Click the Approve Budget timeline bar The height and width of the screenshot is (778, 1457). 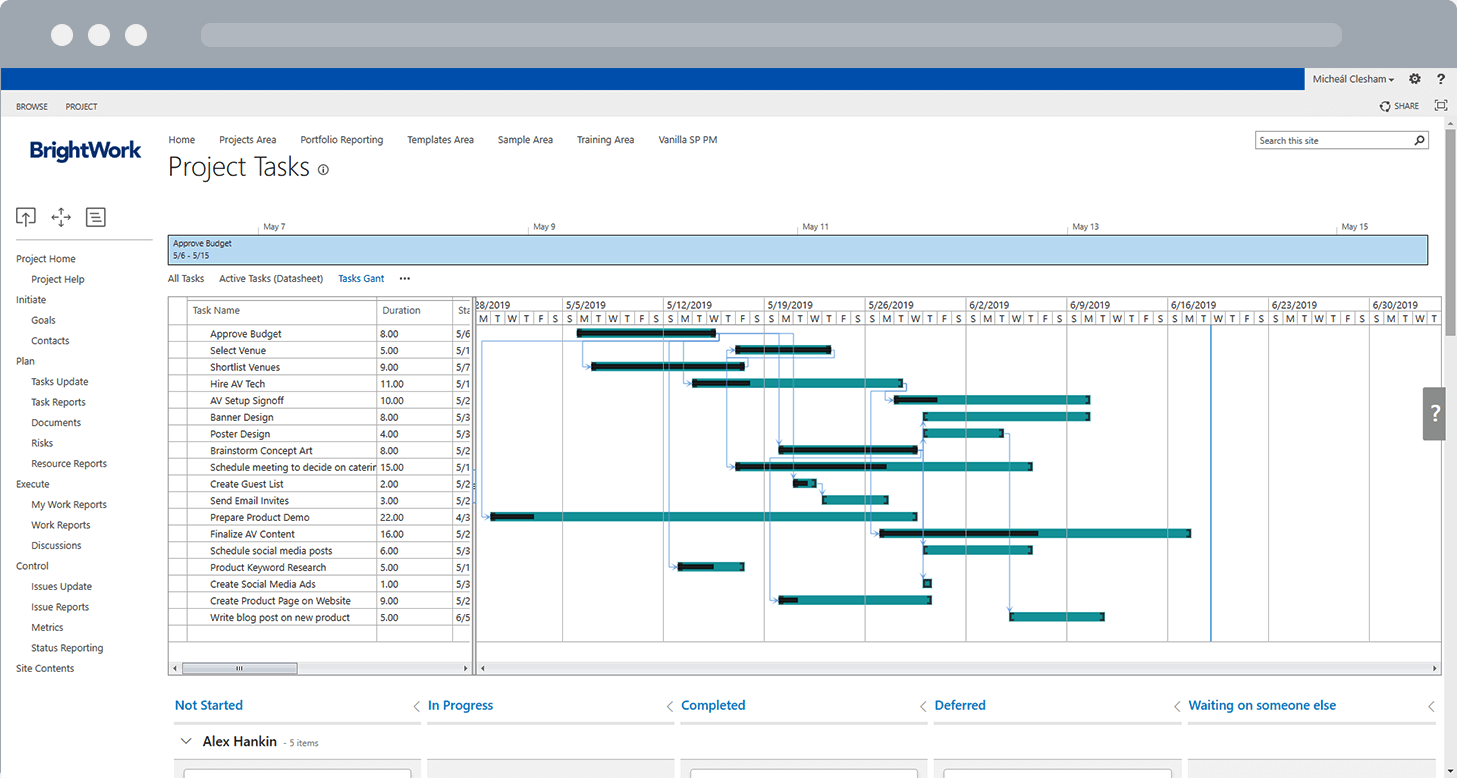point(797,249)
